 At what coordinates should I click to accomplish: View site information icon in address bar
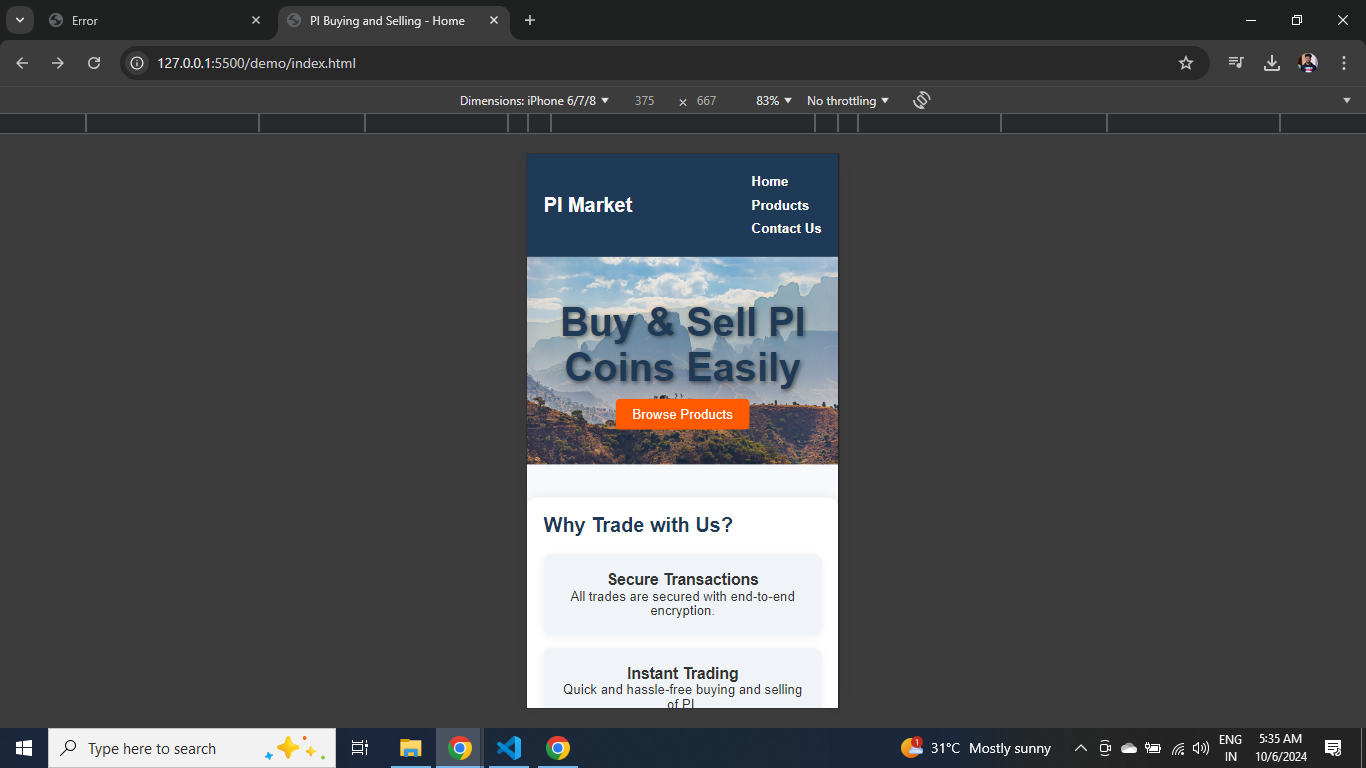click(138, 63)
